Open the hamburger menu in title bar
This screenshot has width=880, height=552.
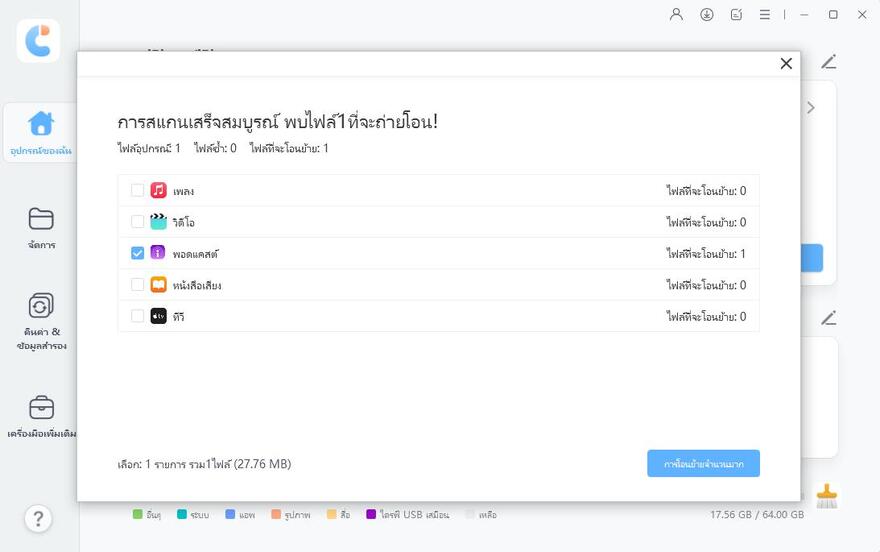click(764, 15)
